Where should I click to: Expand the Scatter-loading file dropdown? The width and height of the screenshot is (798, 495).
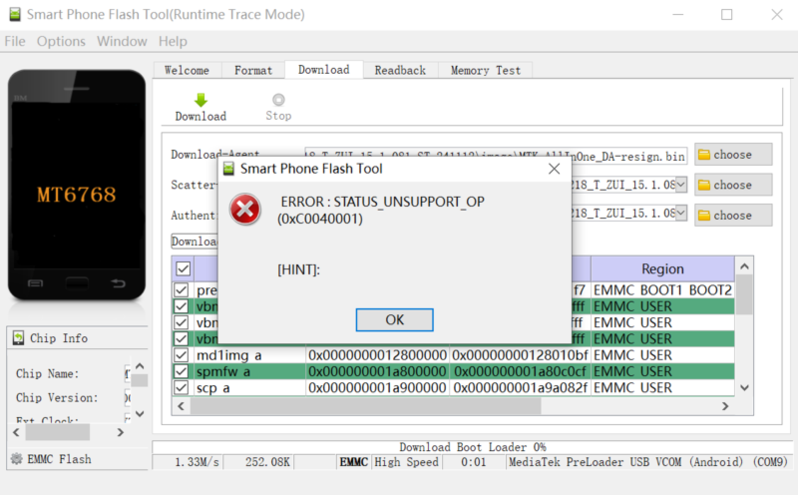(x=680, y=185)
